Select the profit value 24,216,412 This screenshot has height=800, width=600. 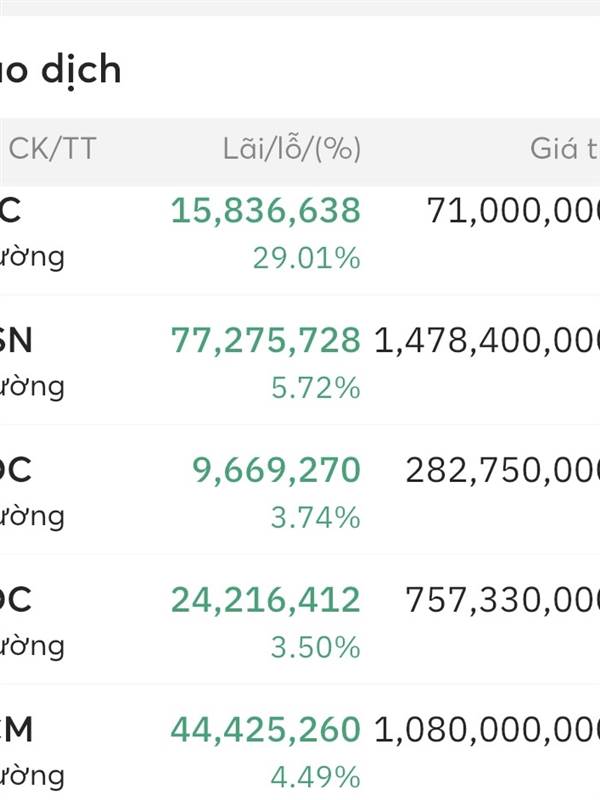(265, 600)
